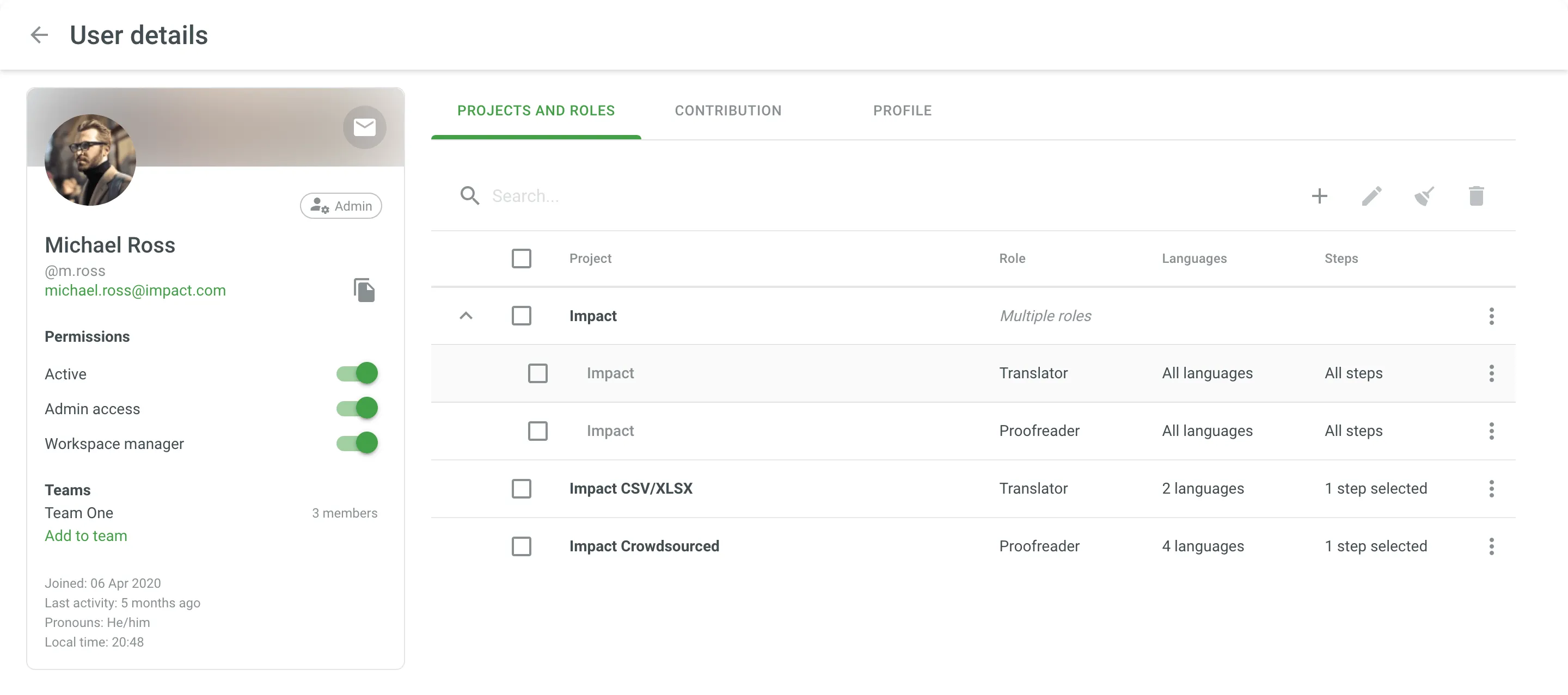Send message via envelope icon

tap(364, 127)
